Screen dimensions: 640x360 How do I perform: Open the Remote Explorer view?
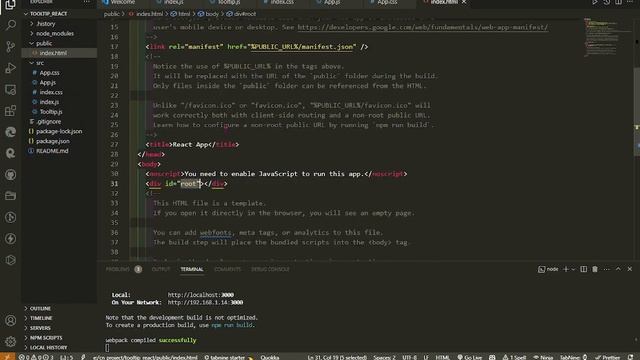point(11,89)
